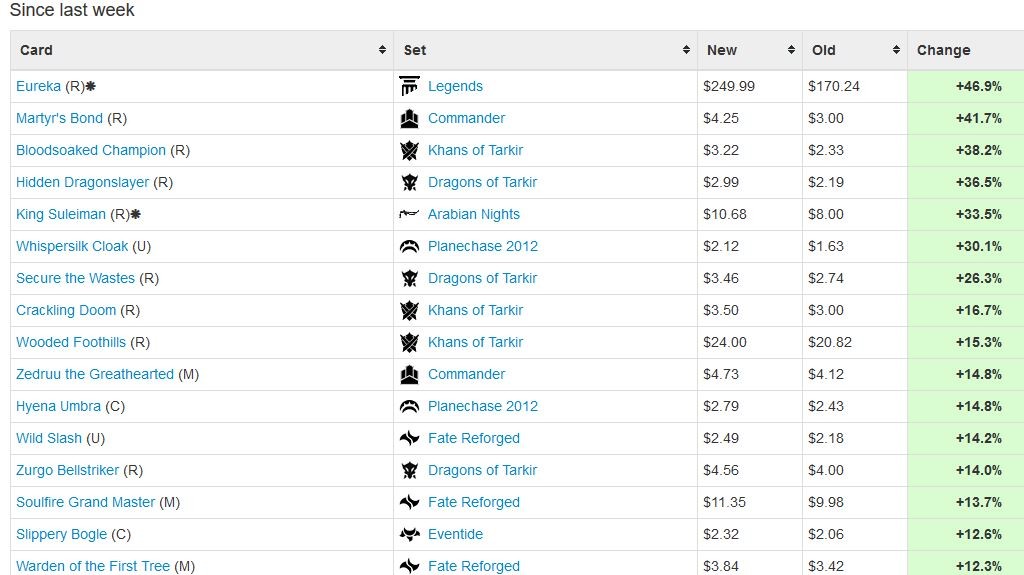
Task: Click the Legends set icon
Action: point(409,86)
